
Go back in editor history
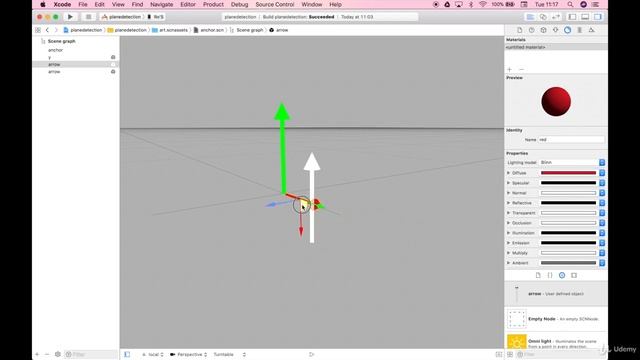coord(47,30)
